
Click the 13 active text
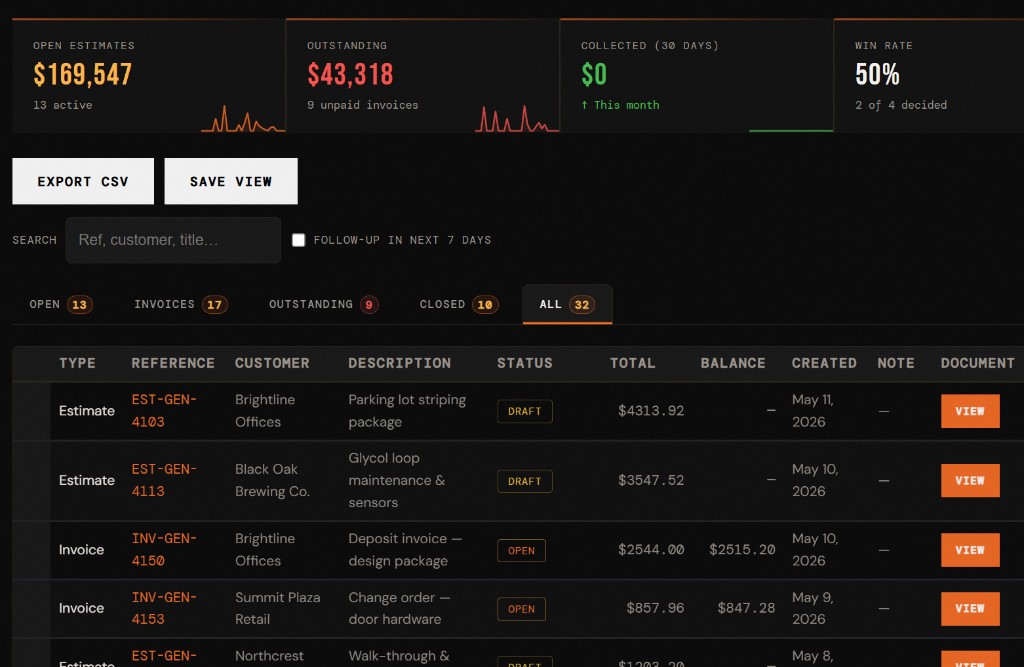[63, 105]
